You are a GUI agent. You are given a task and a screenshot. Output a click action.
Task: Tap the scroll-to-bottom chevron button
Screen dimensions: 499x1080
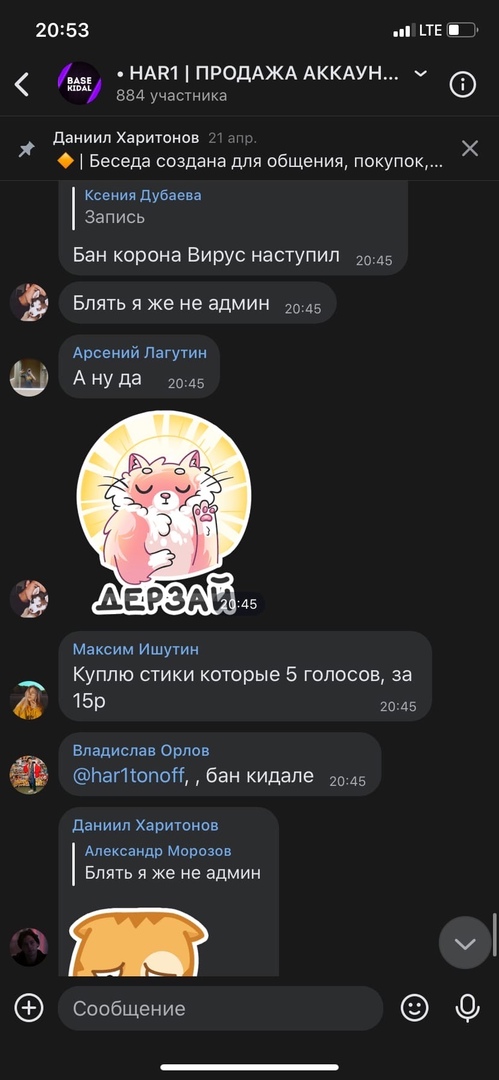click(465, 942)
